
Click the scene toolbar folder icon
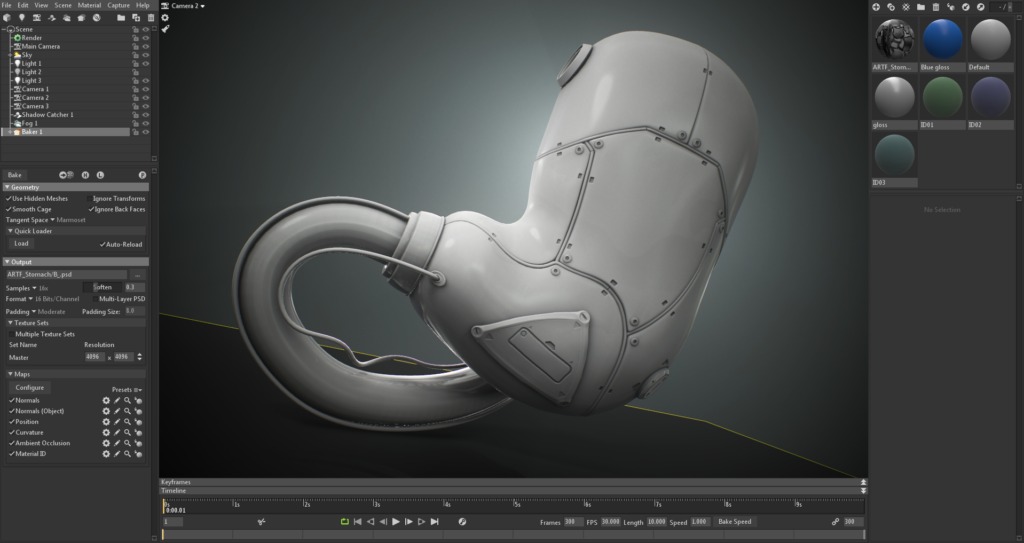pos(121,18)
